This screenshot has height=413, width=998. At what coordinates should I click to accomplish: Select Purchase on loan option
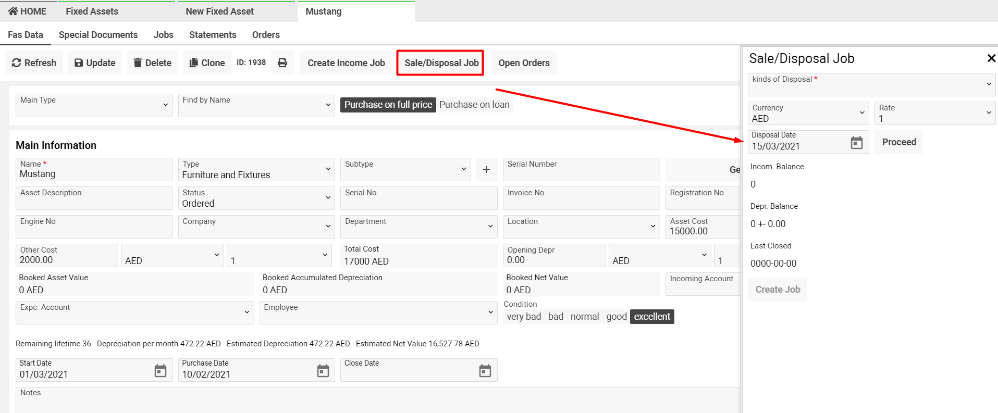pyautogui.click(x=475, y=104)
